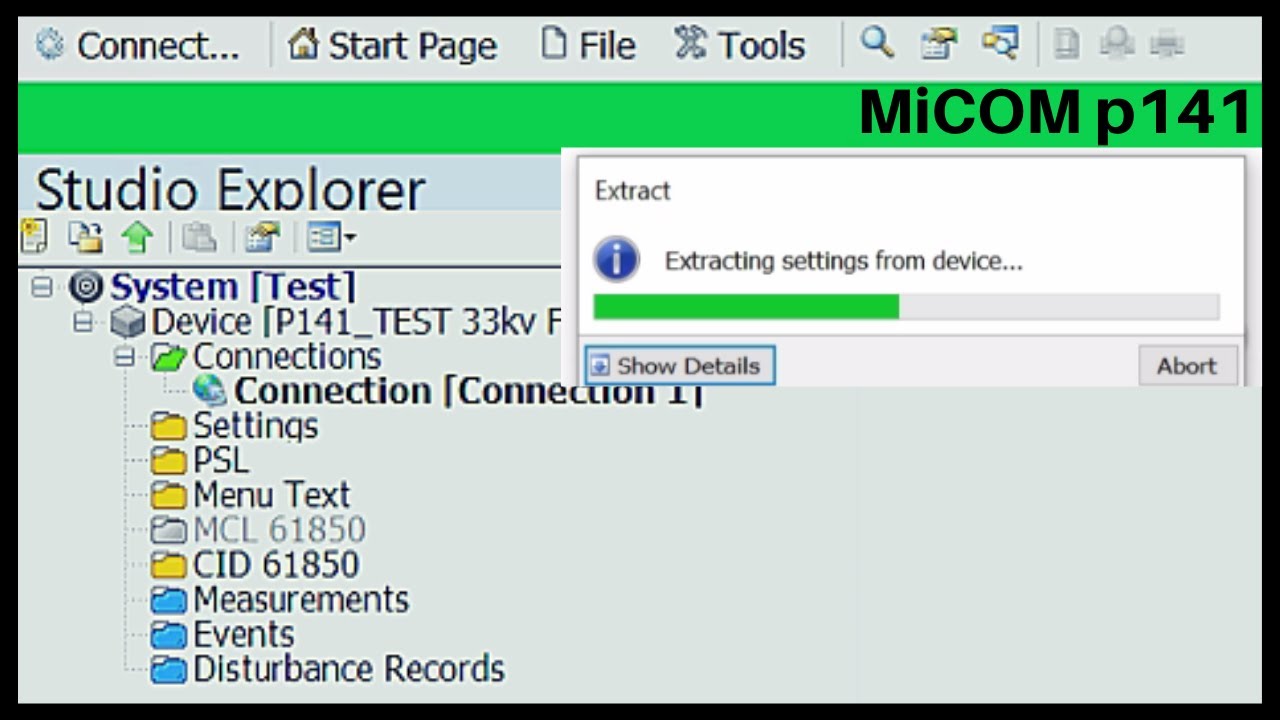The image size is (1280, 720).
Task: Click the target icon beside System [Test]
Action: 87,287
